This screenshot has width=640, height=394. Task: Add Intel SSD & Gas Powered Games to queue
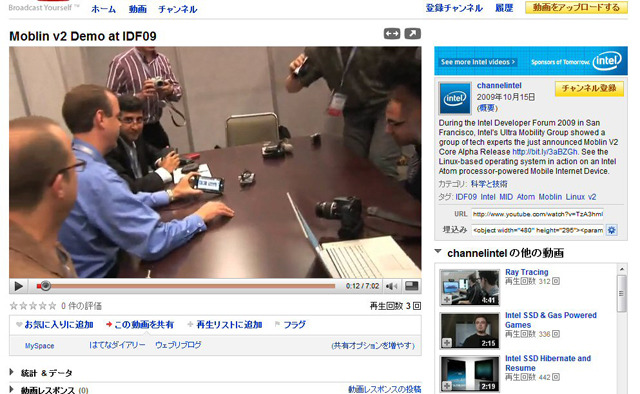[447, 343]
